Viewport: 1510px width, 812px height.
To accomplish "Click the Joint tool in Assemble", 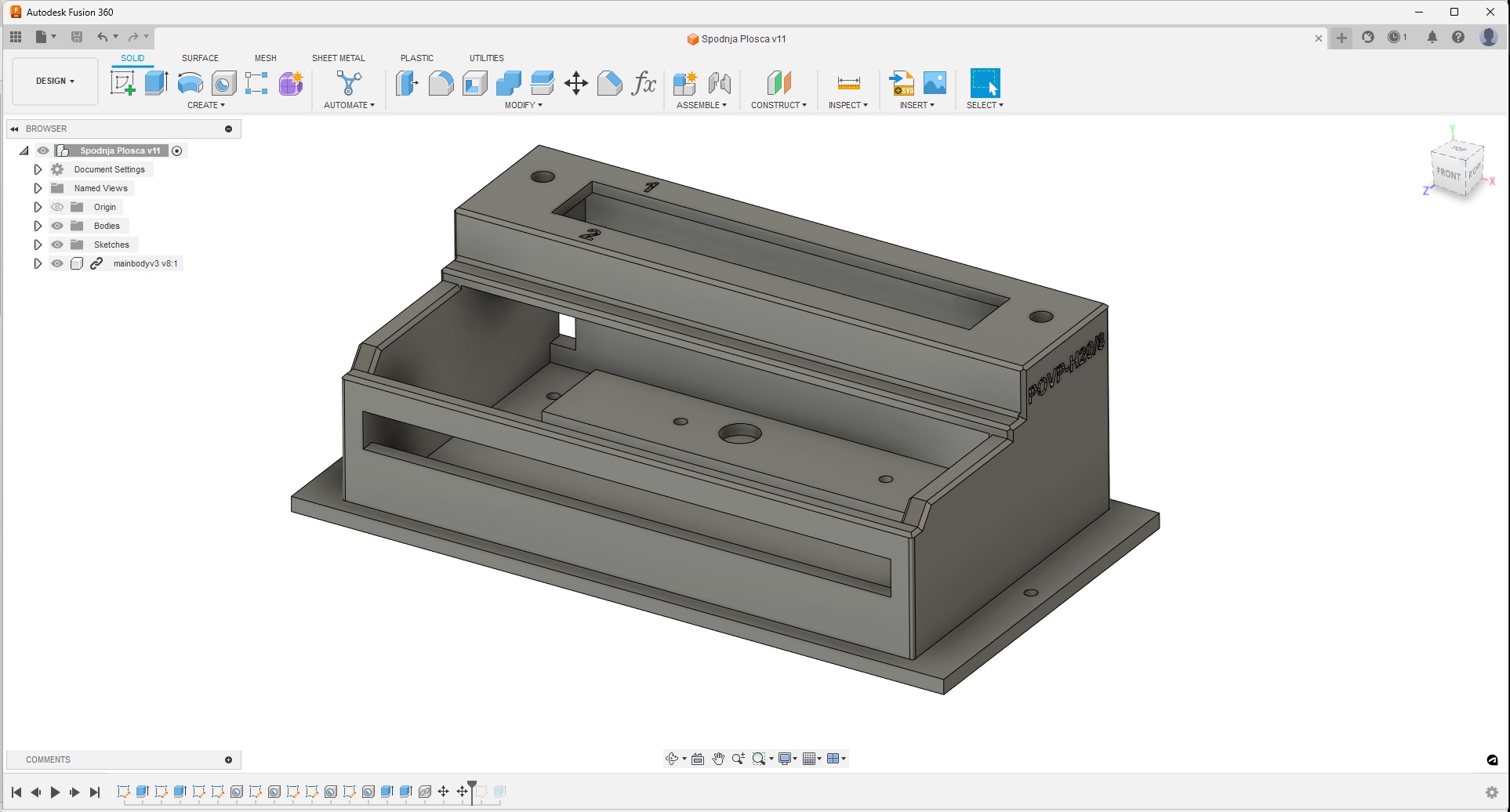I will click(x=719, y=83).
